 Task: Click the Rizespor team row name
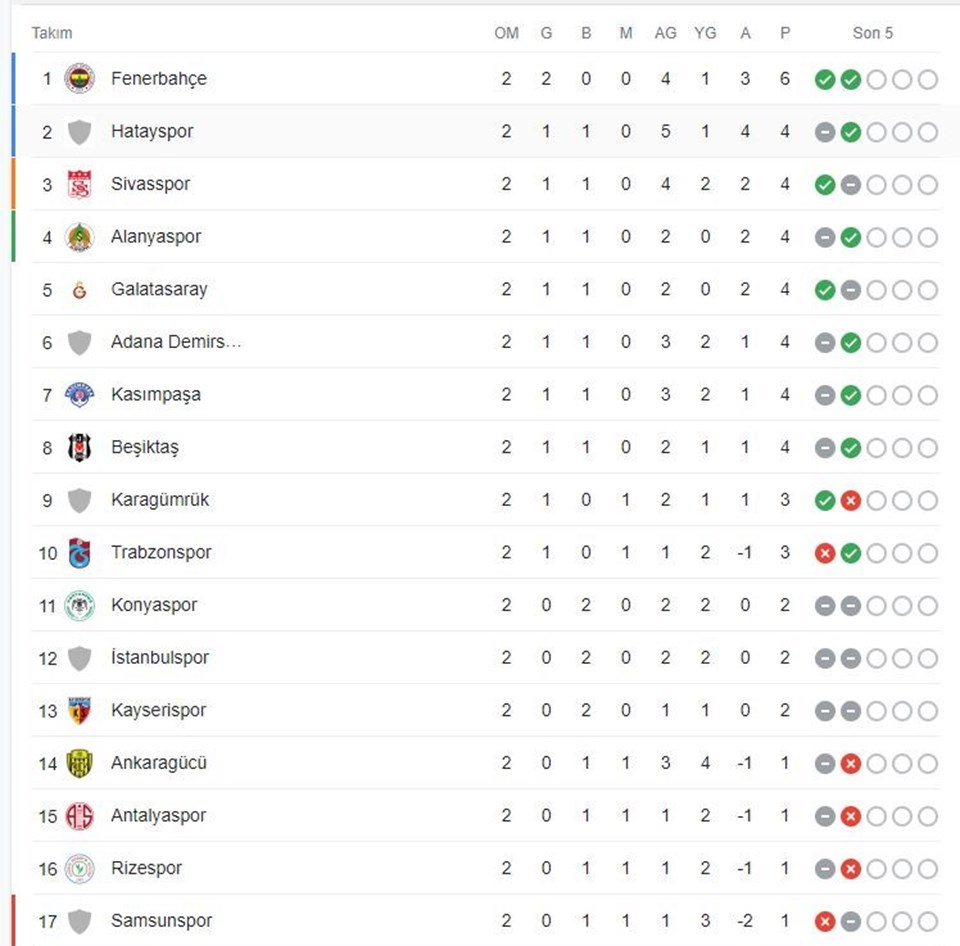pos(146,868)
